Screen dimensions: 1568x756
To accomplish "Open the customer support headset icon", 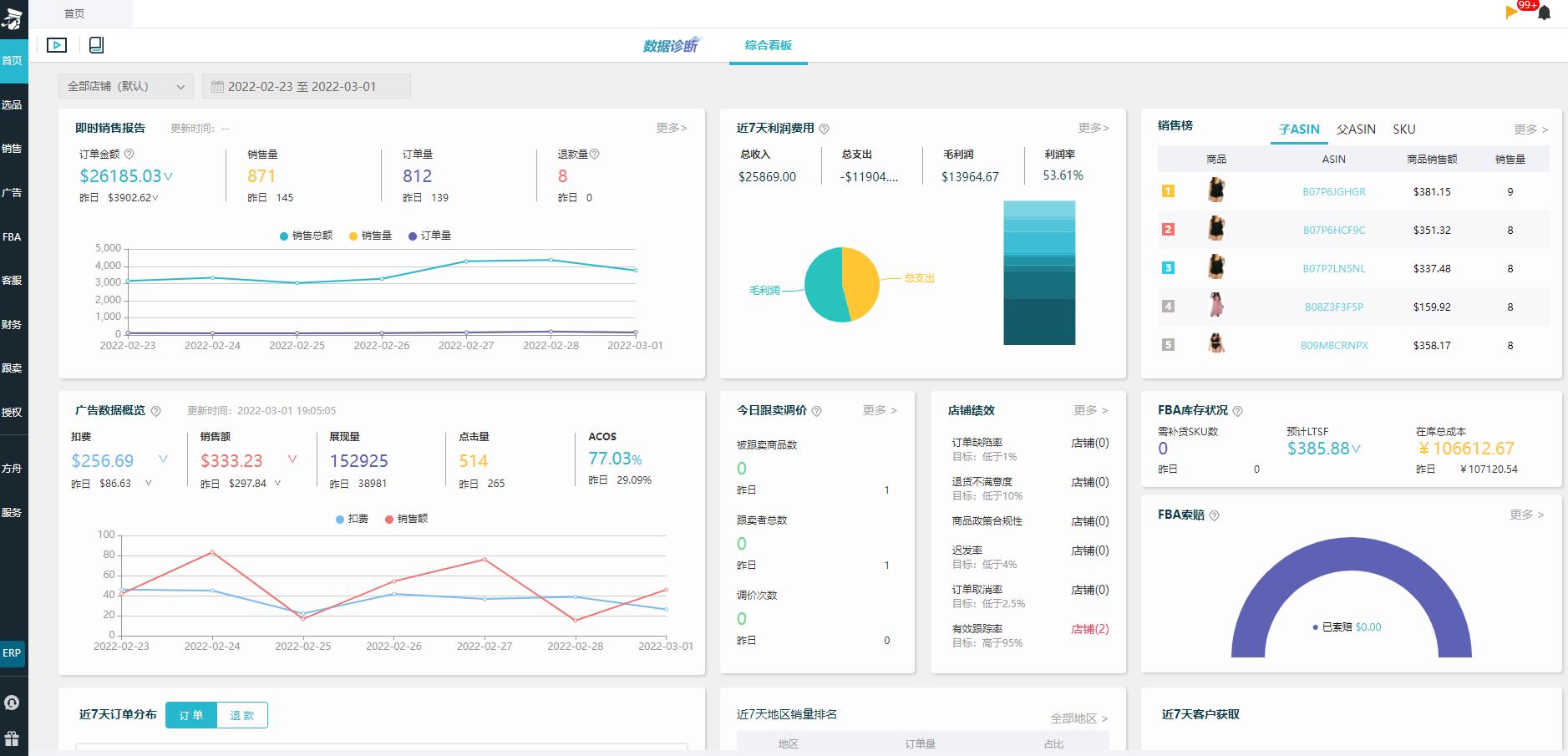I will pyautogui.click(x=12, y=703).
